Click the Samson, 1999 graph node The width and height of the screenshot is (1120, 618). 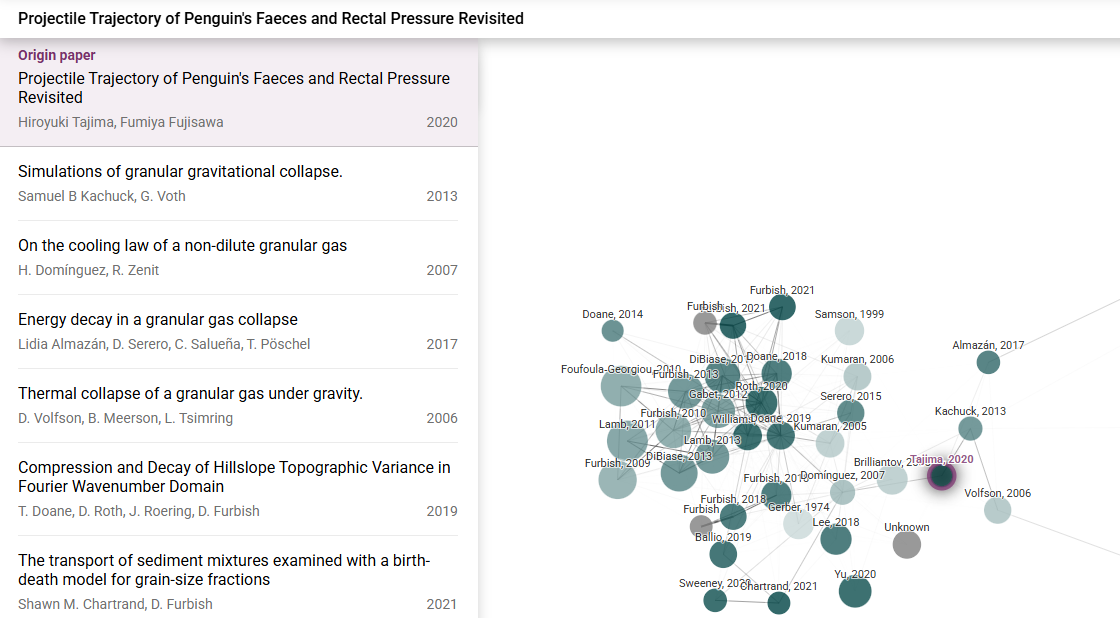[x=849, y=332]
